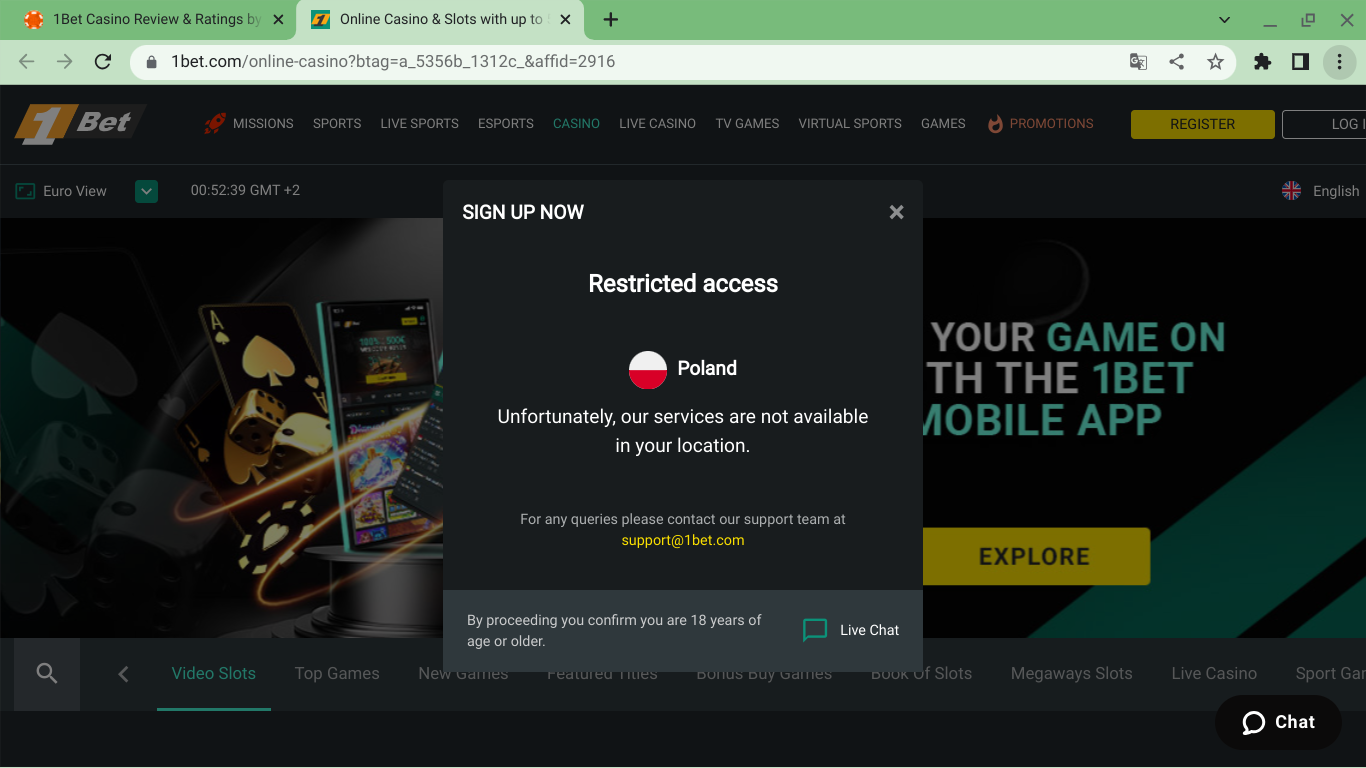Click the Restricted access heading

683,284
